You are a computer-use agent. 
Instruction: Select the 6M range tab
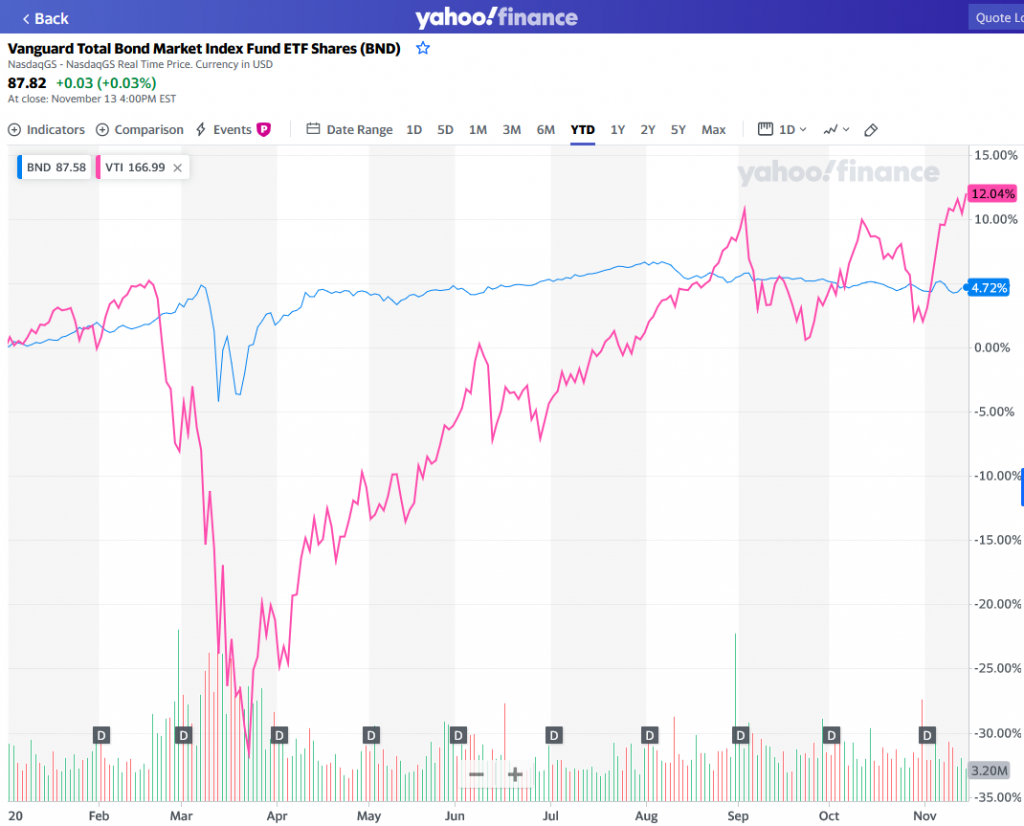click(546, 129)
